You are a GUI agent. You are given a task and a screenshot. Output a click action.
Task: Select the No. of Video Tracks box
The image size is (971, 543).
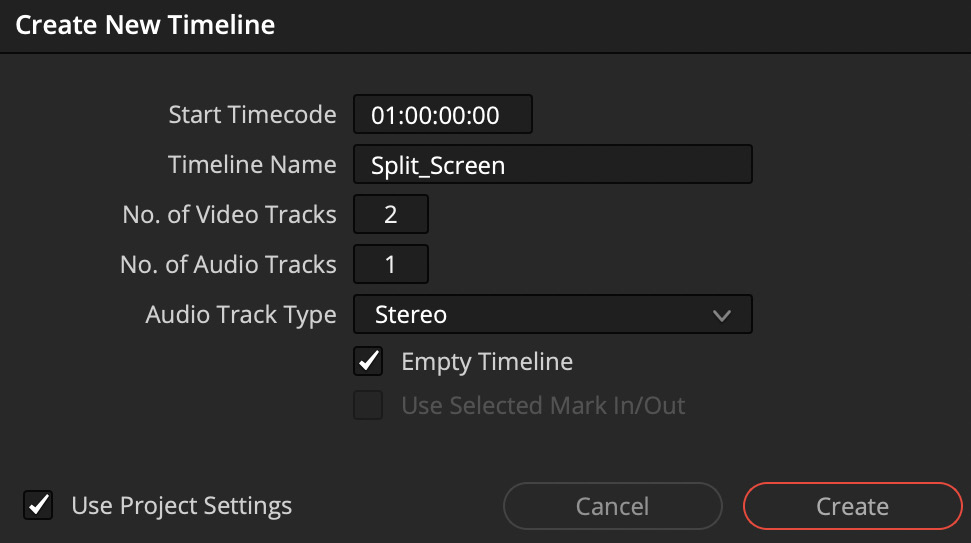coord(391,214)
